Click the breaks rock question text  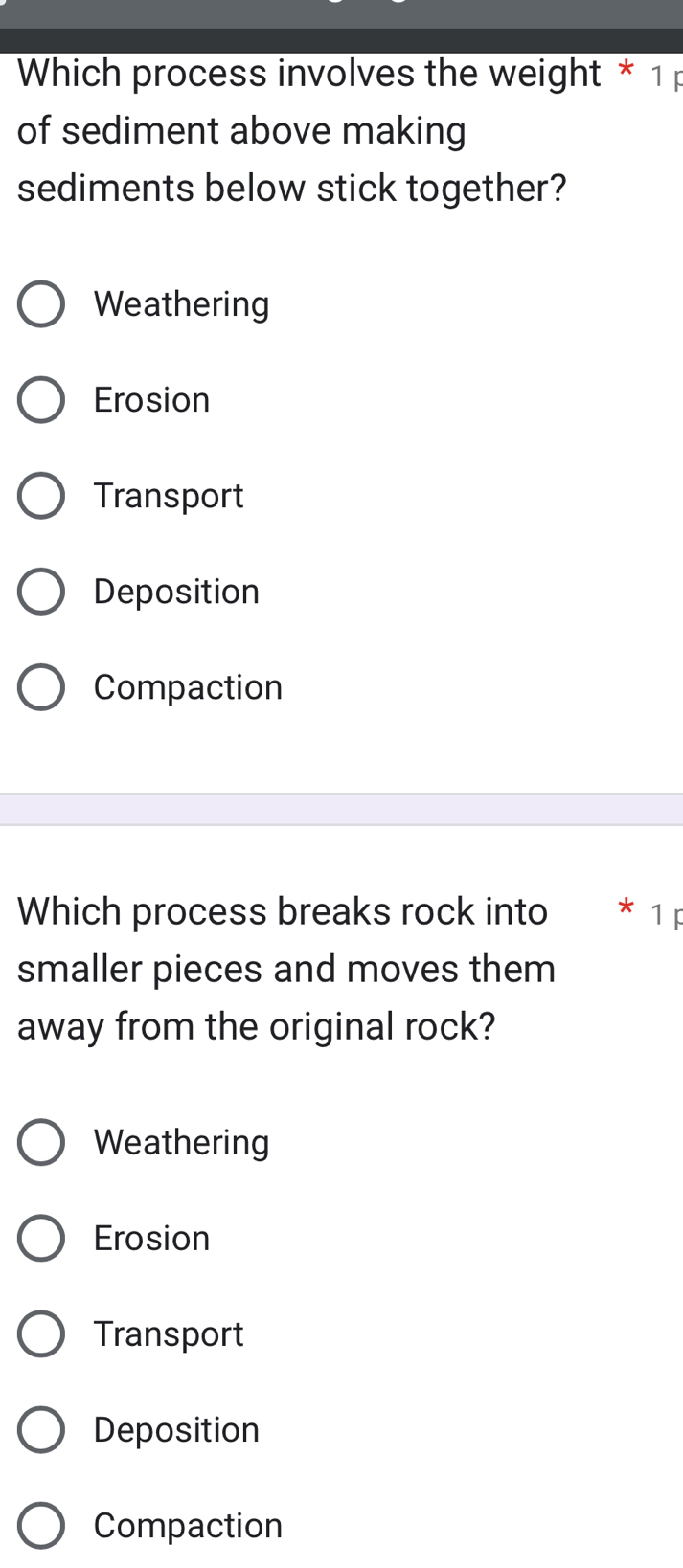click(x=285, y=969)
